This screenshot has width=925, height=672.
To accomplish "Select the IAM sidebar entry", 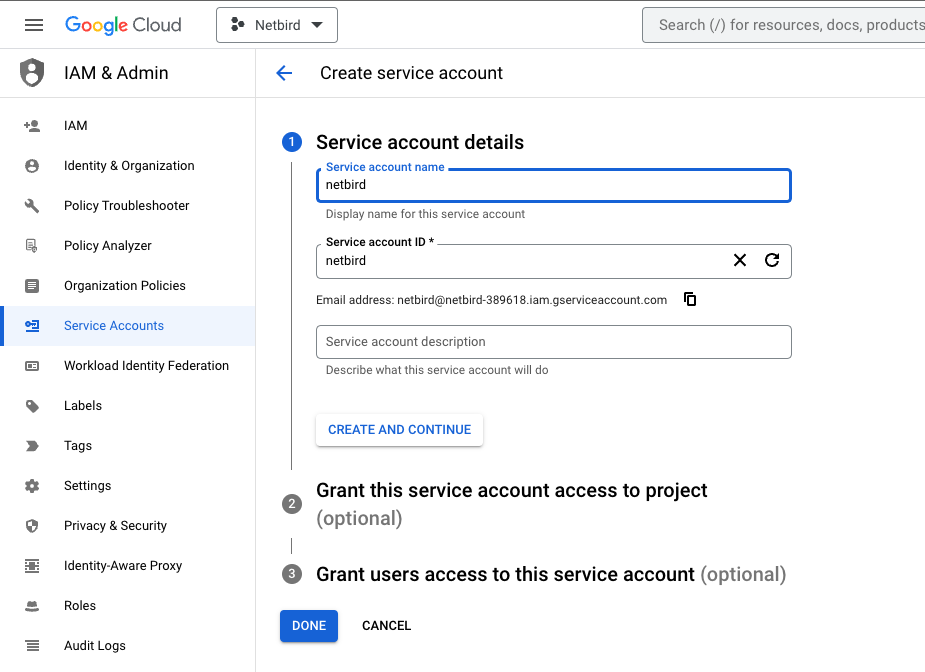I will coord(76,125).
